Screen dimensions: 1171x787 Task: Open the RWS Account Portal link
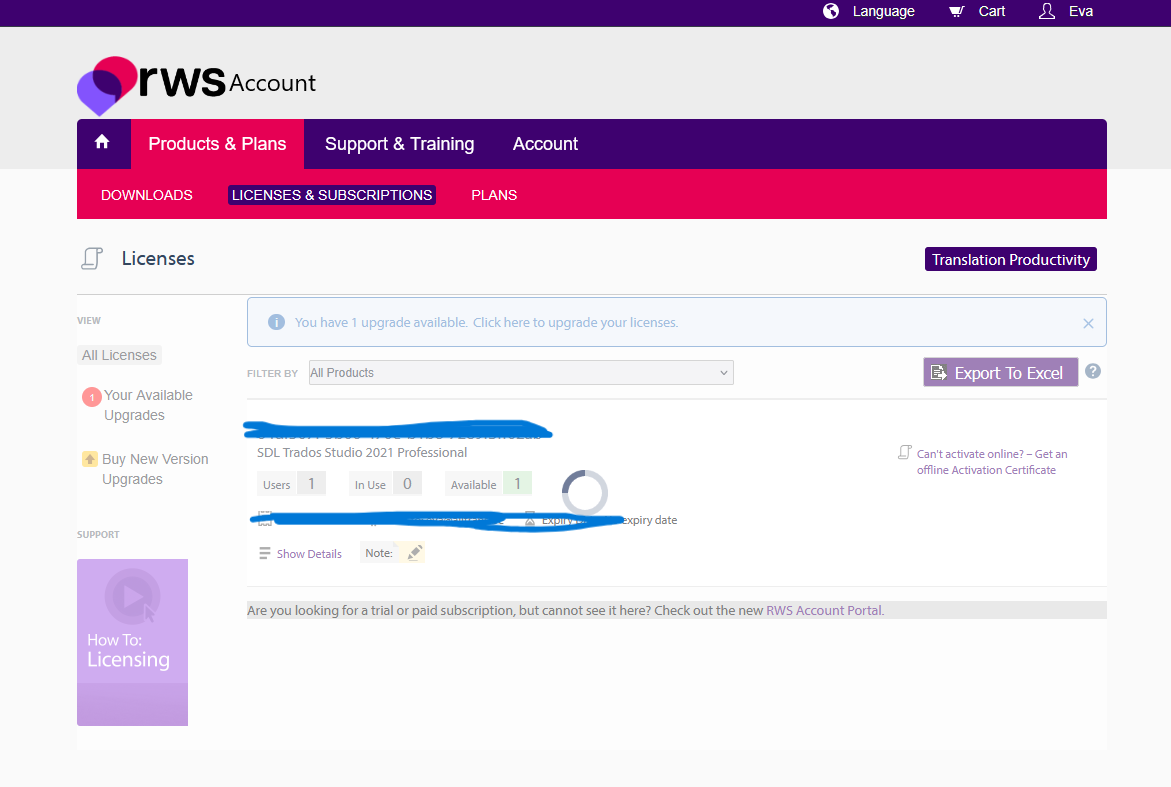824,611
